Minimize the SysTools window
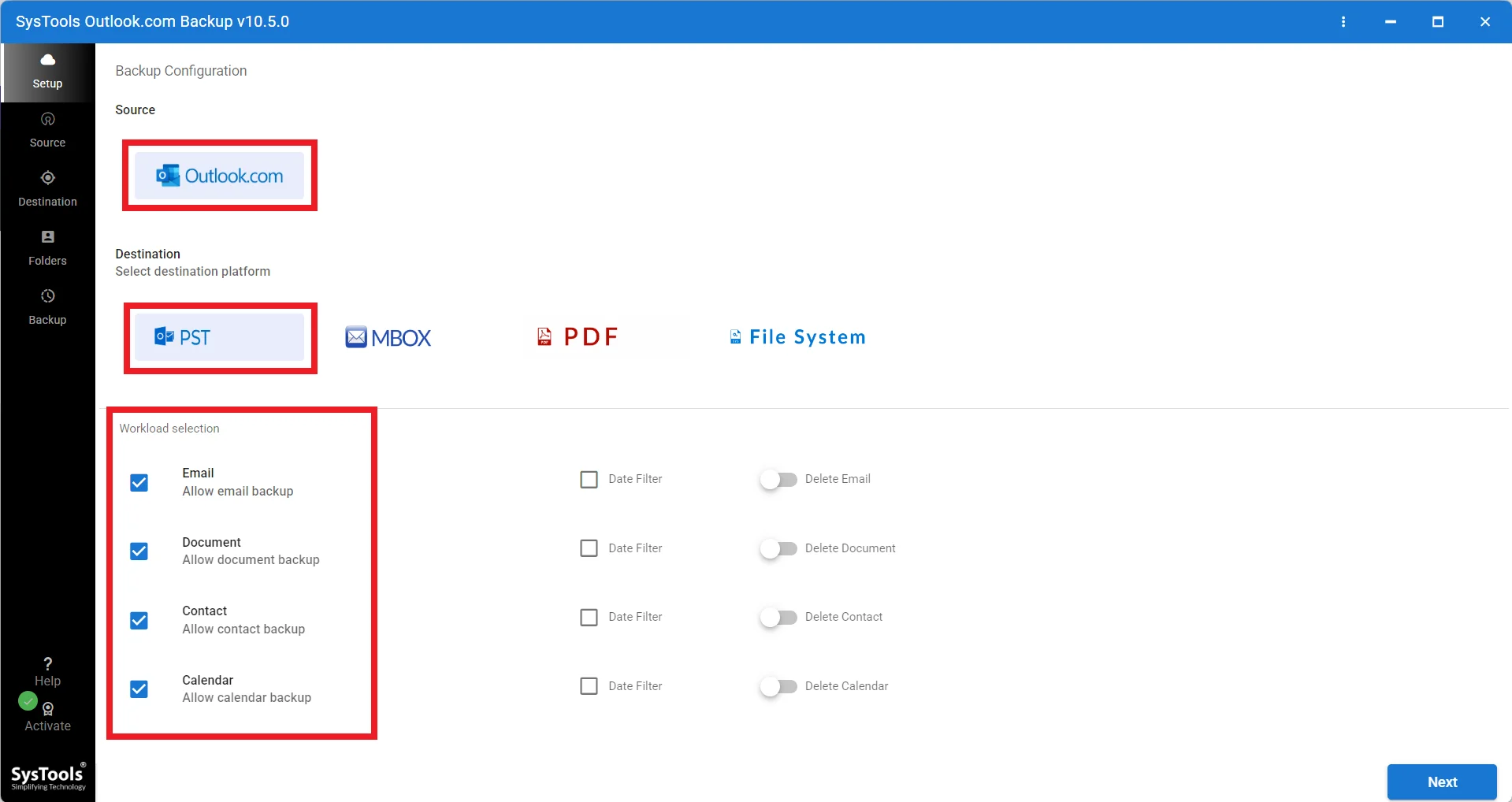This screenshot has width=1512, height=802. 1391,22
